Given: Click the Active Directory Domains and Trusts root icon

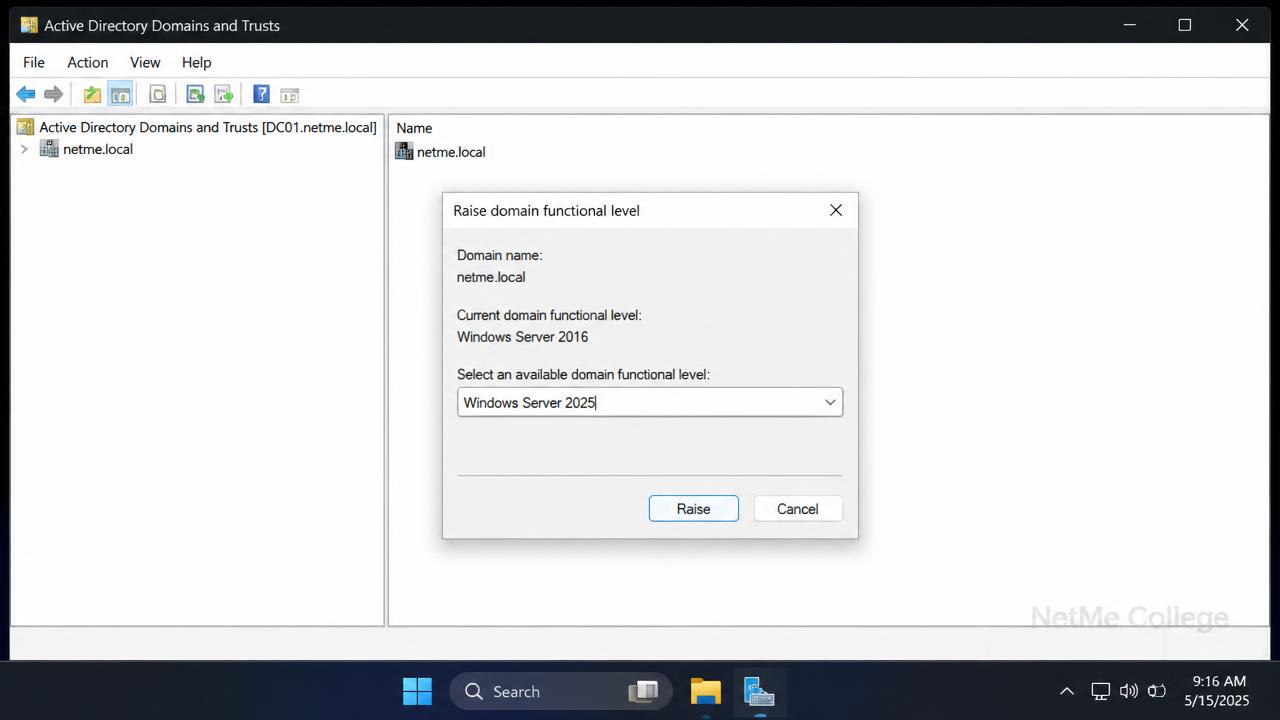Looking at the screenshot, I should click(26, 127).
